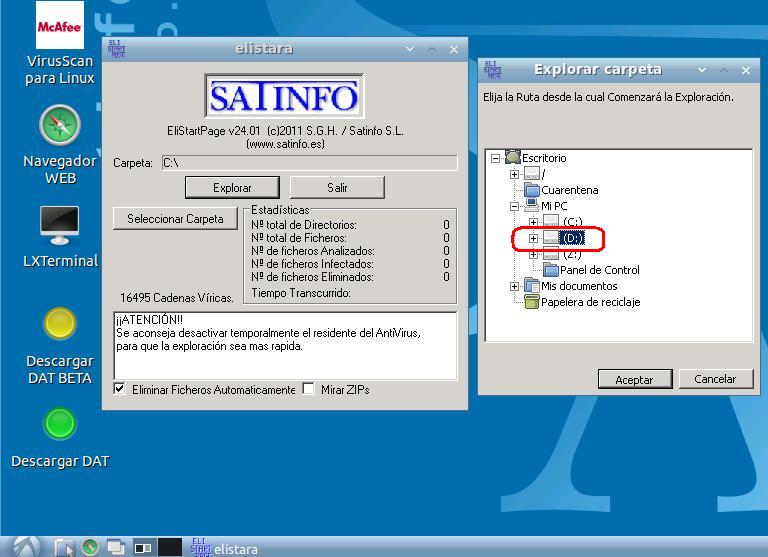Click the Explorar carpeta window title icon

492,70
